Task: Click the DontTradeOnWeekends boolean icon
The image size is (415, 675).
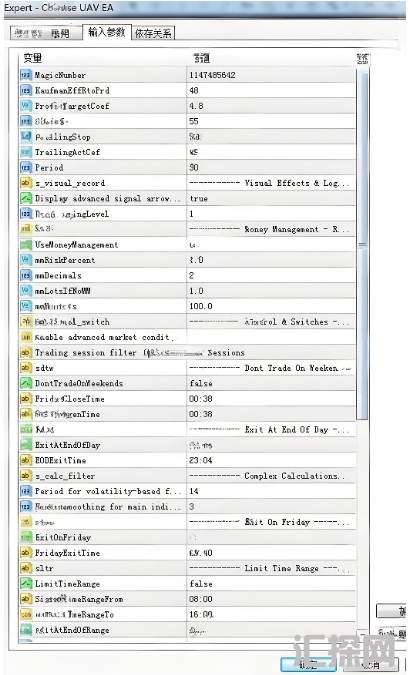Action: pos(26,383)
